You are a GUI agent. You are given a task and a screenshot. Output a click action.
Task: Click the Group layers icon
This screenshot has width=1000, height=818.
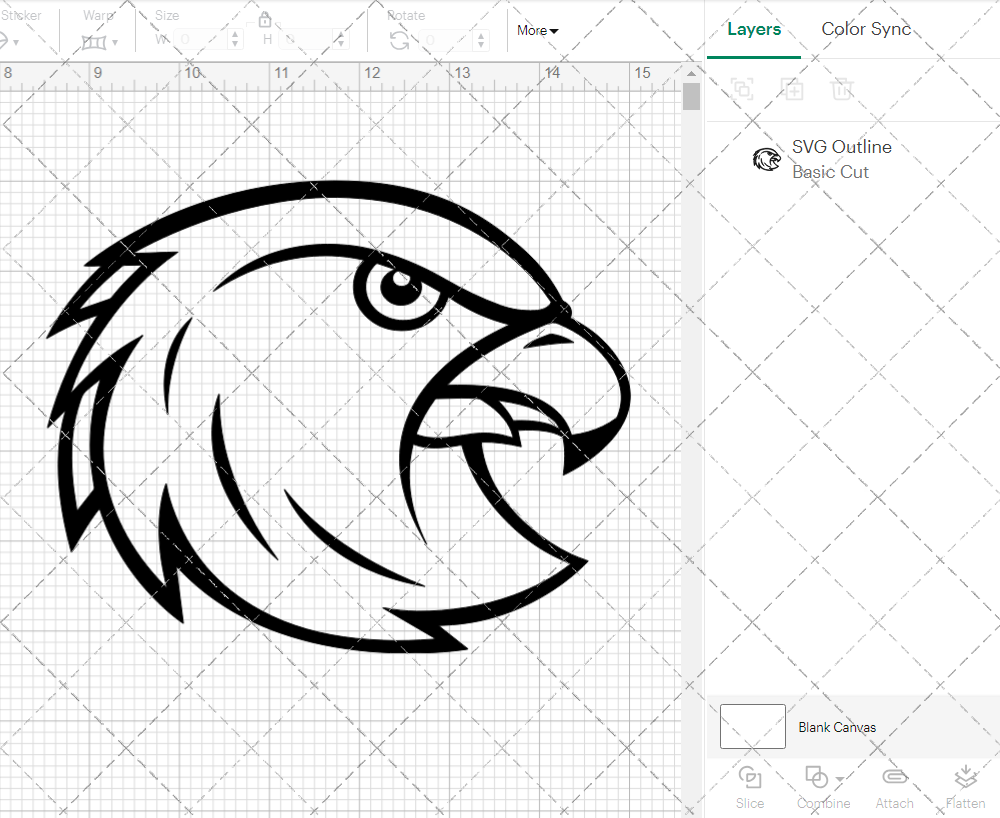(743, 89)
